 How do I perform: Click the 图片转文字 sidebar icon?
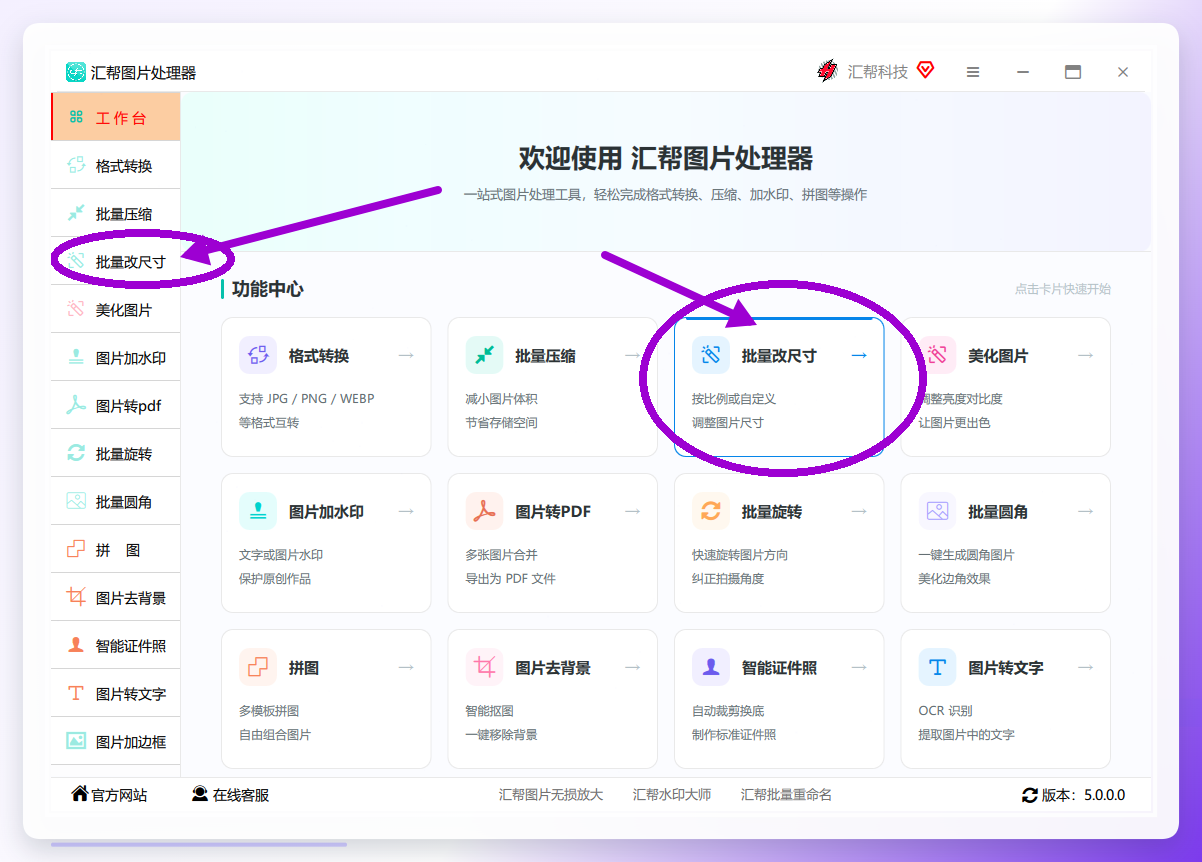76,694
